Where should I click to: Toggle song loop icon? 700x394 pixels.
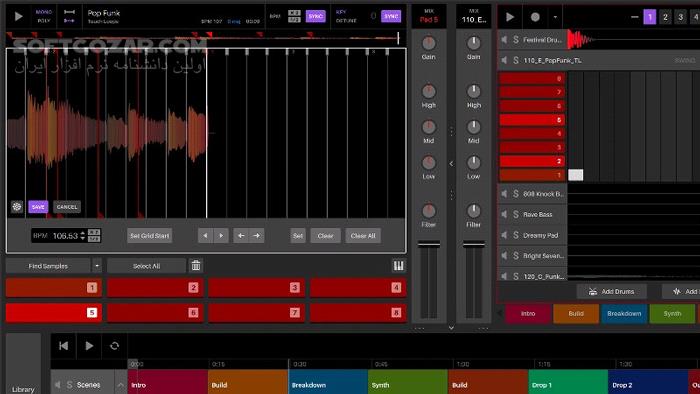pyautogui.click(x=114, y=346)
